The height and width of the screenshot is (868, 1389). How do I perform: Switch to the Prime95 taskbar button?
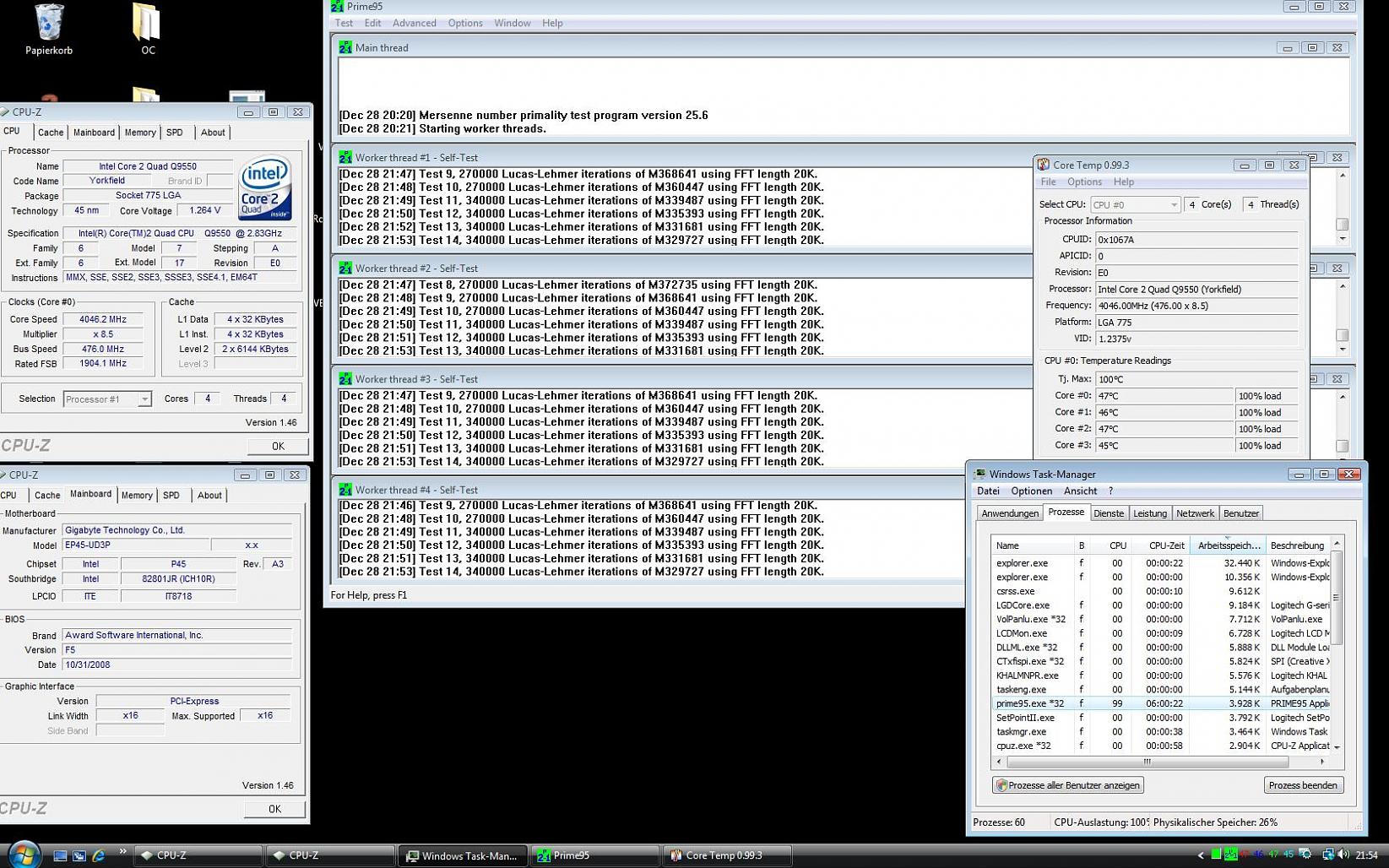coord(594,855)
